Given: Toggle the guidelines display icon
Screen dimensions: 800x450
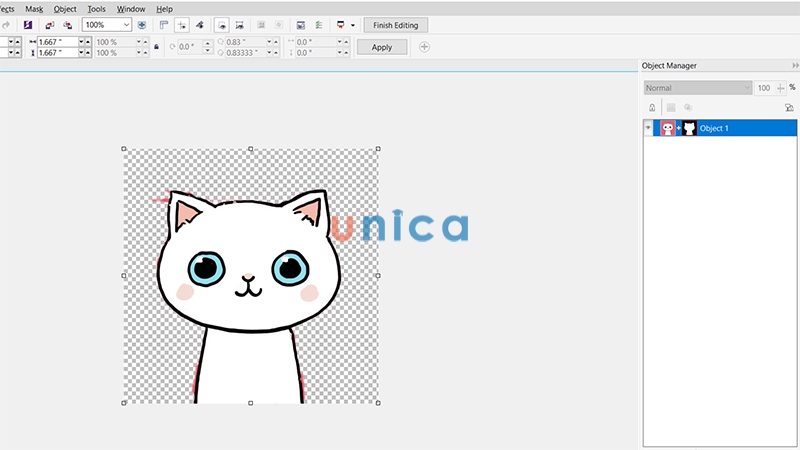Looking at the screenshot, I should 181,25.
